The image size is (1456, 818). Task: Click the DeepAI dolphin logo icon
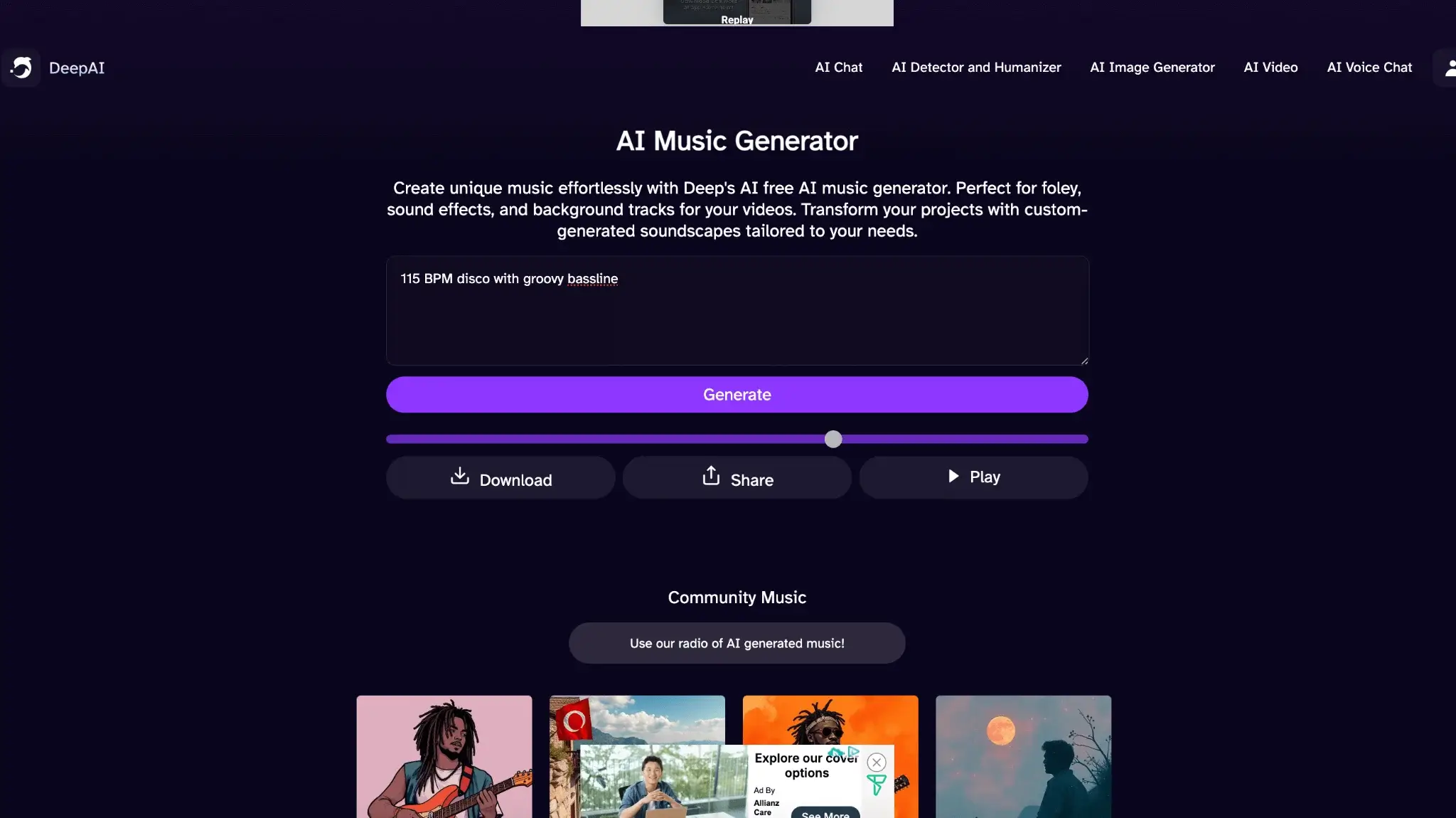click(x=21, y=68)
